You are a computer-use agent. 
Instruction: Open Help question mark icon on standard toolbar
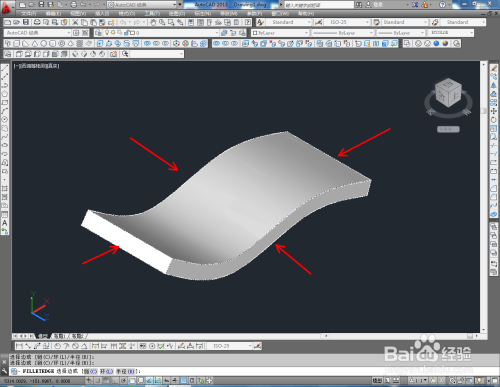(248, 22)
